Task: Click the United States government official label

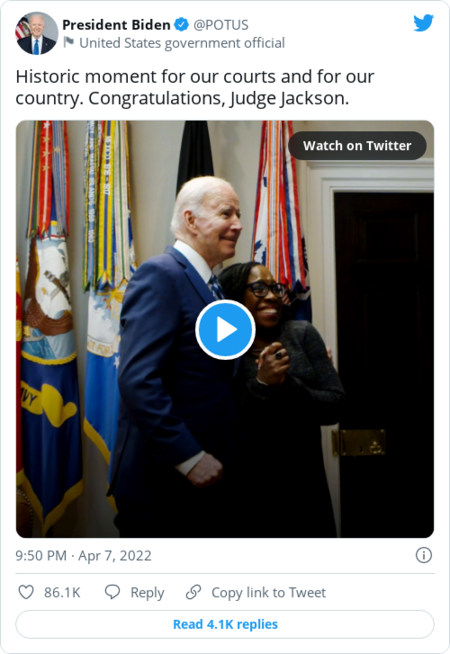Action: (x=182, y=43)
